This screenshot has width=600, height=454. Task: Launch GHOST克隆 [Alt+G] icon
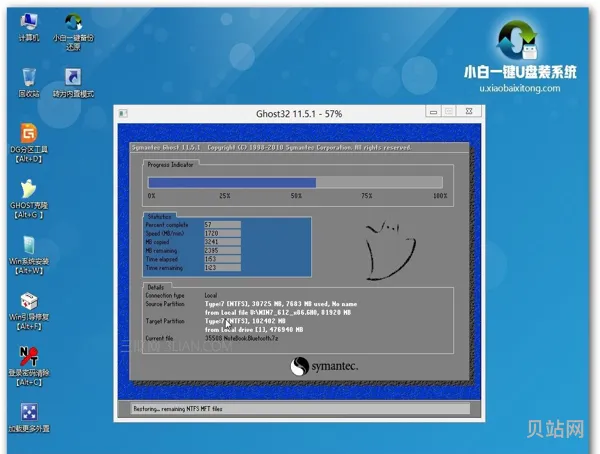tap(29, 199)
